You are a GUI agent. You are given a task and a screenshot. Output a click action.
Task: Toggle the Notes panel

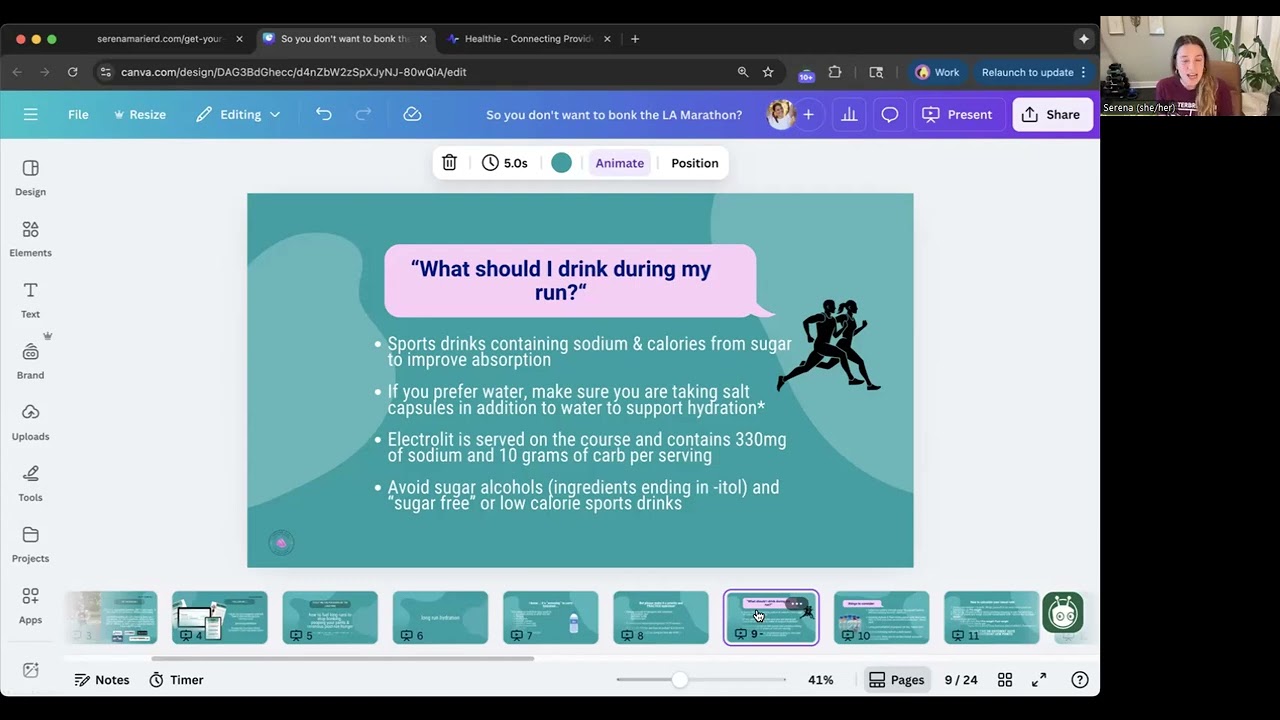tap(102, 680)
